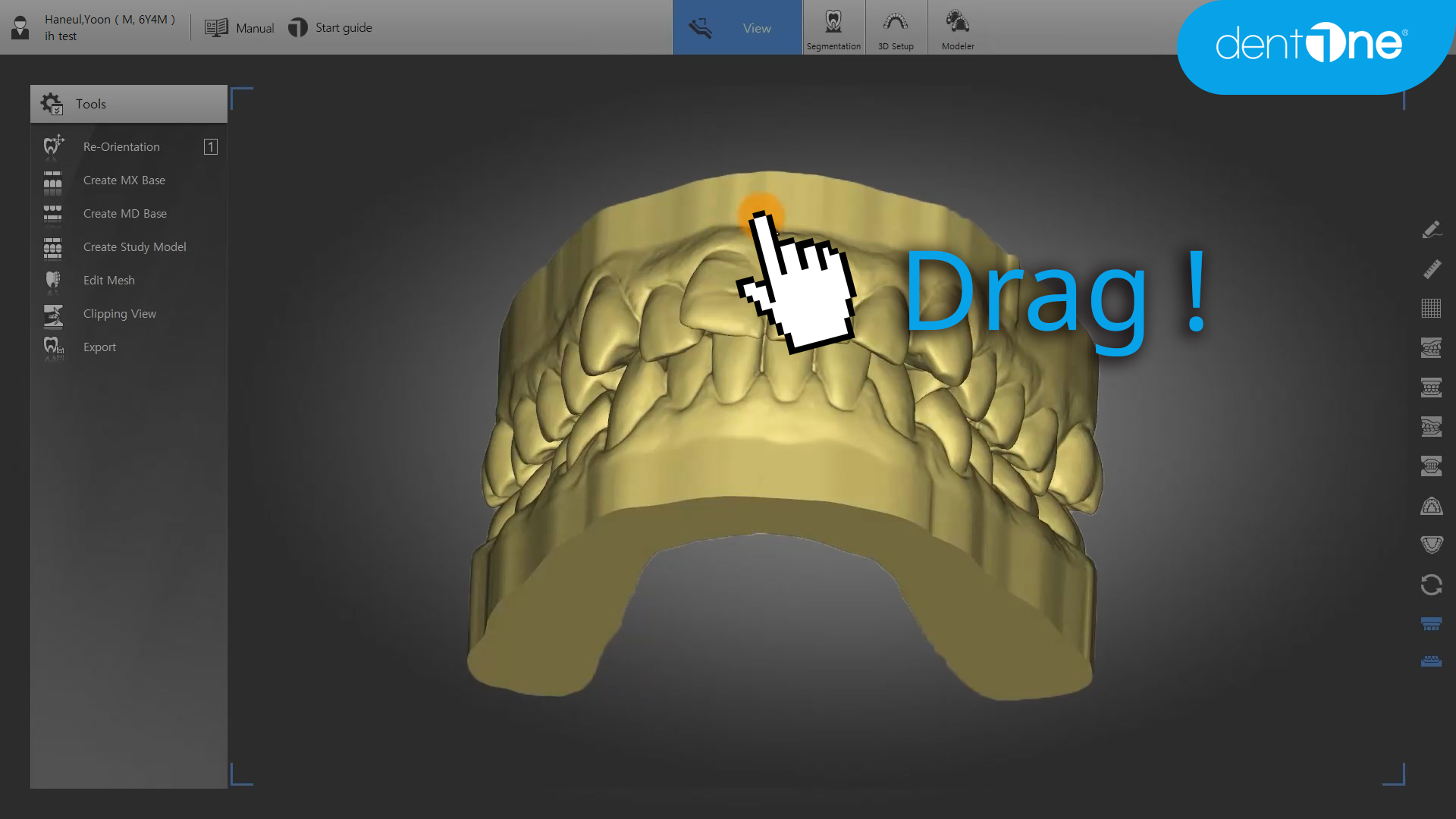Screen dimensions: 1456x819
Task: Open the Segmentation tab
Action: click(x=833, y=28)
